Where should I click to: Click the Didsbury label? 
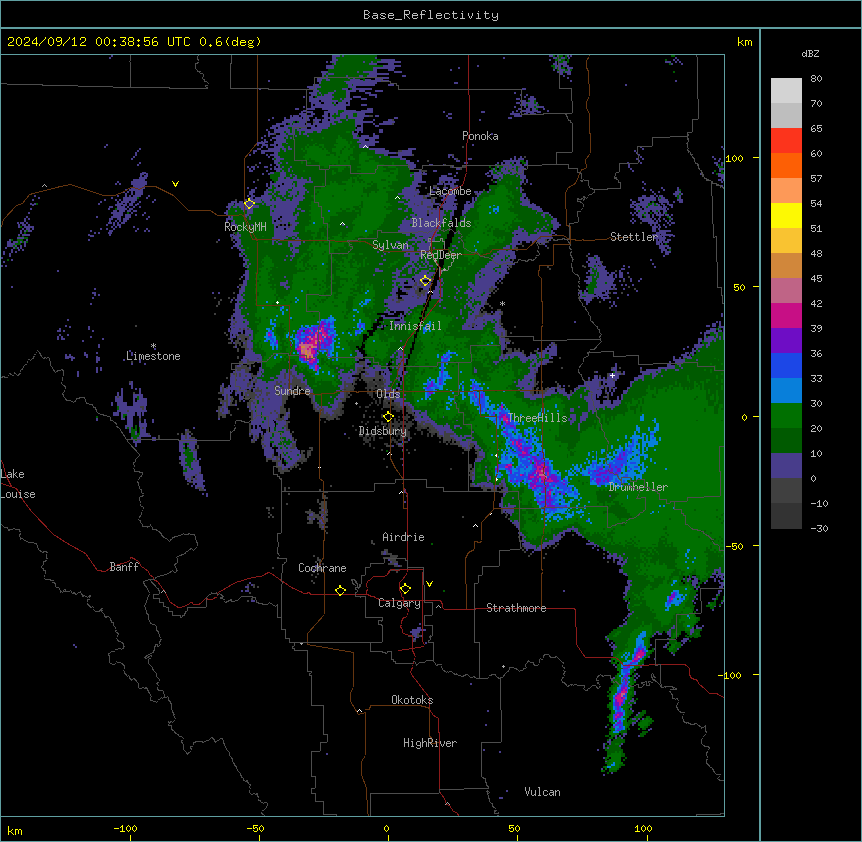click(x=383, y=431)
